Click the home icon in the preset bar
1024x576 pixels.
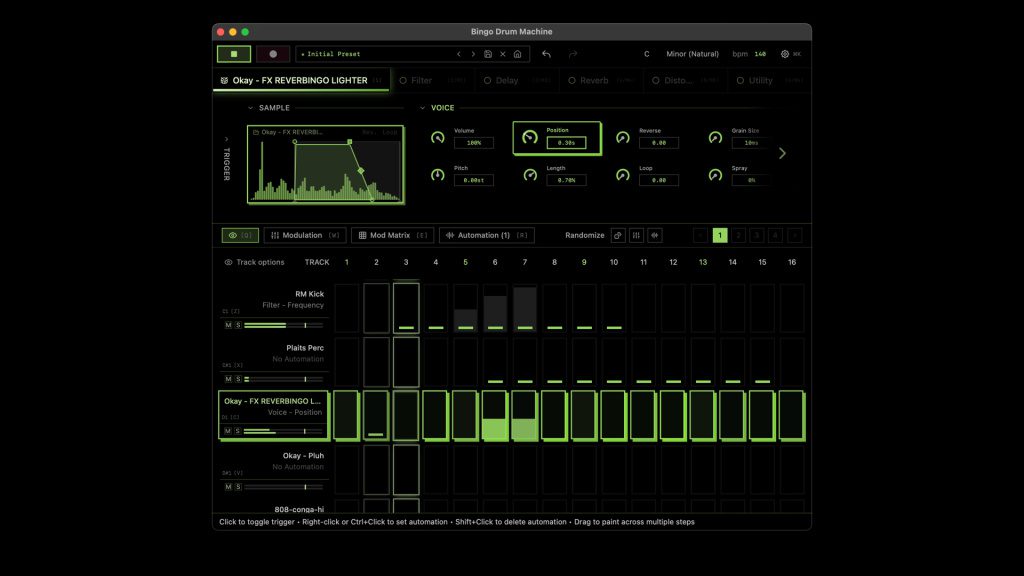click(x=517, y=54)
